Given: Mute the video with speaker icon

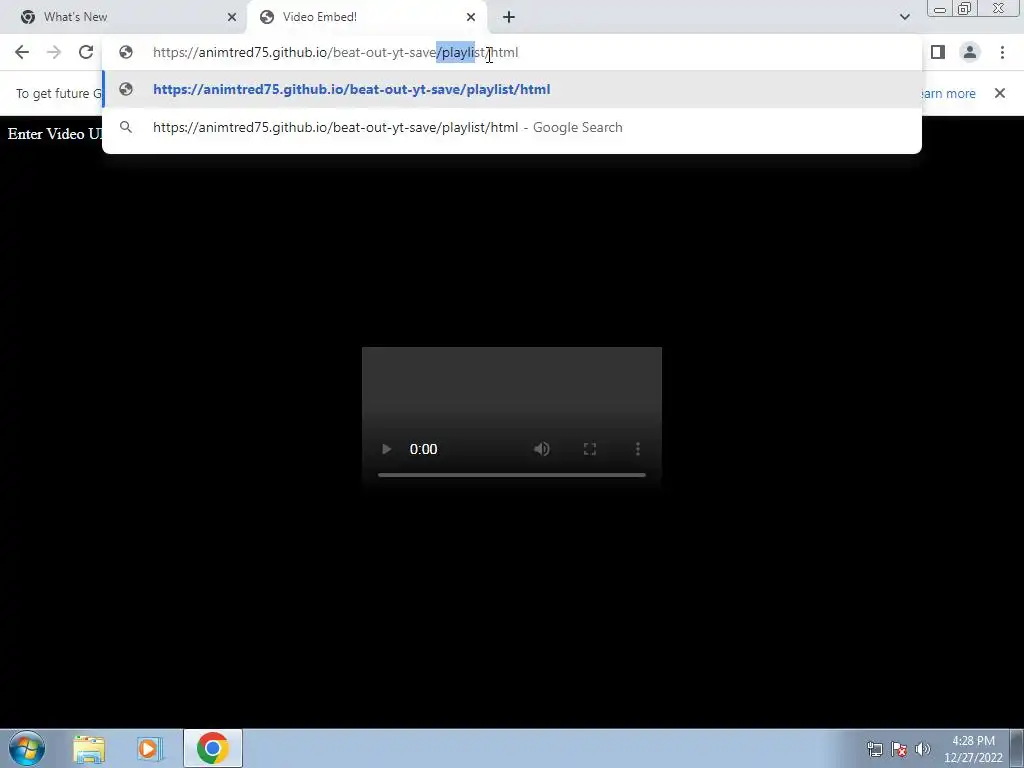Looking at the screenshot, I should point(541,449).
